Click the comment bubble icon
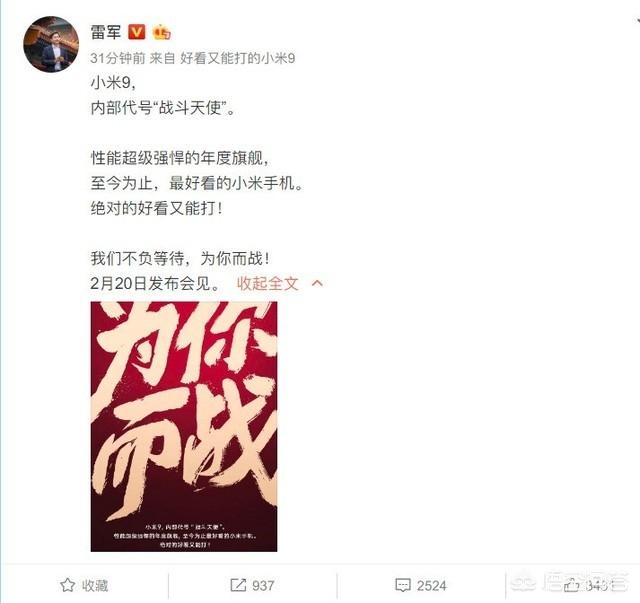The image size is (640, 603). point(403,585)
